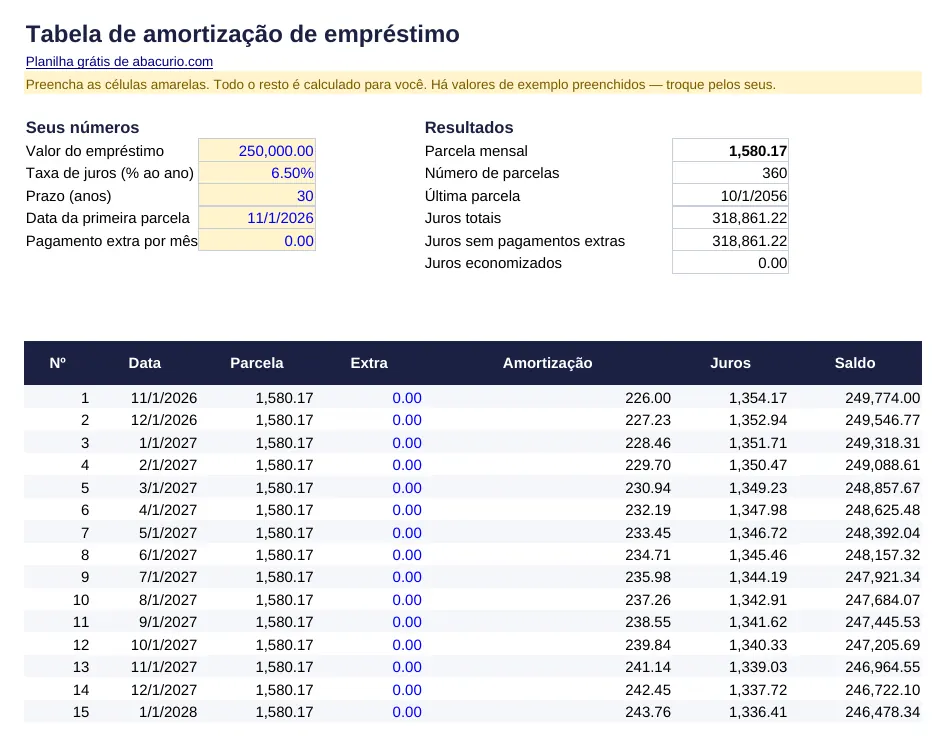Select the balance 249,546.77
Screen dimensions: 946x746
[x=882, y=420]
